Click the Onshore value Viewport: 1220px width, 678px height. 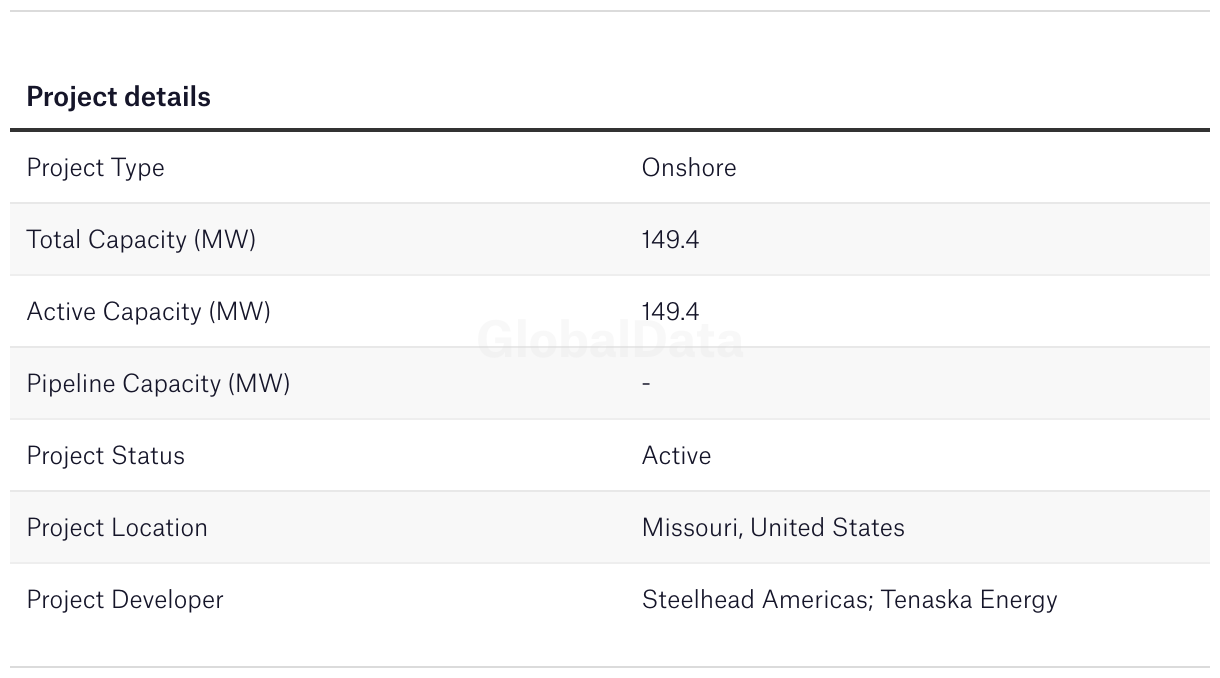pos(688,167)
